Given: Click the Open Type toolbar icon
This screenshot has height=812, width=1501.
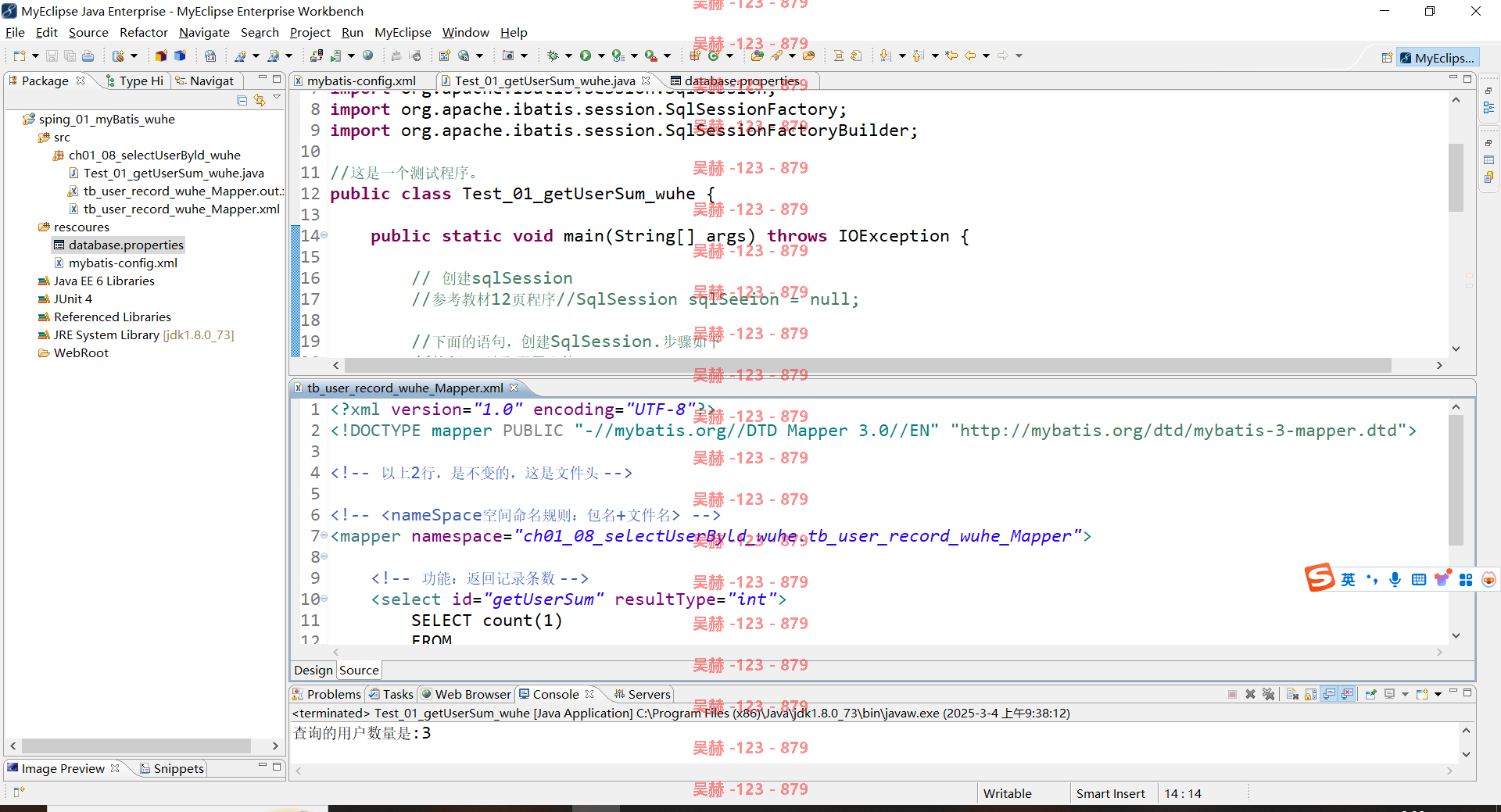Looking at the screenshot, I should (757, 55).
